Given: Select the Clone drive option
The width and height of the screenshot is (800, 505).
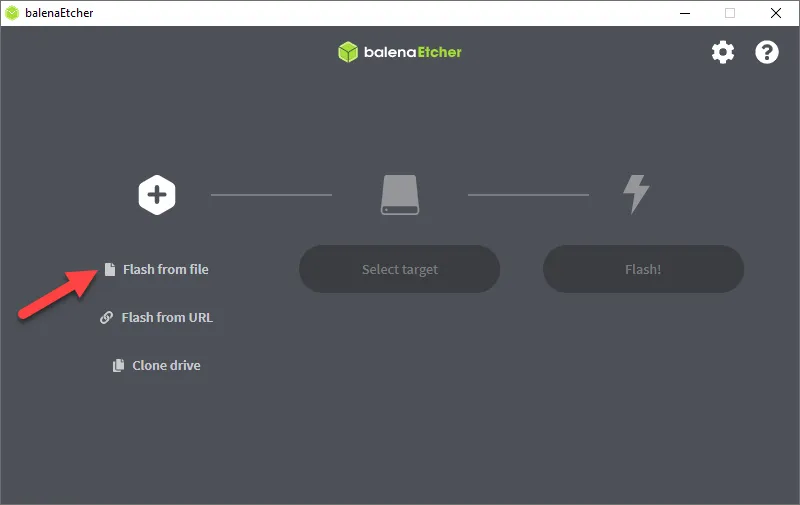Looking at the screenshot, I should (x=157, y=365).
